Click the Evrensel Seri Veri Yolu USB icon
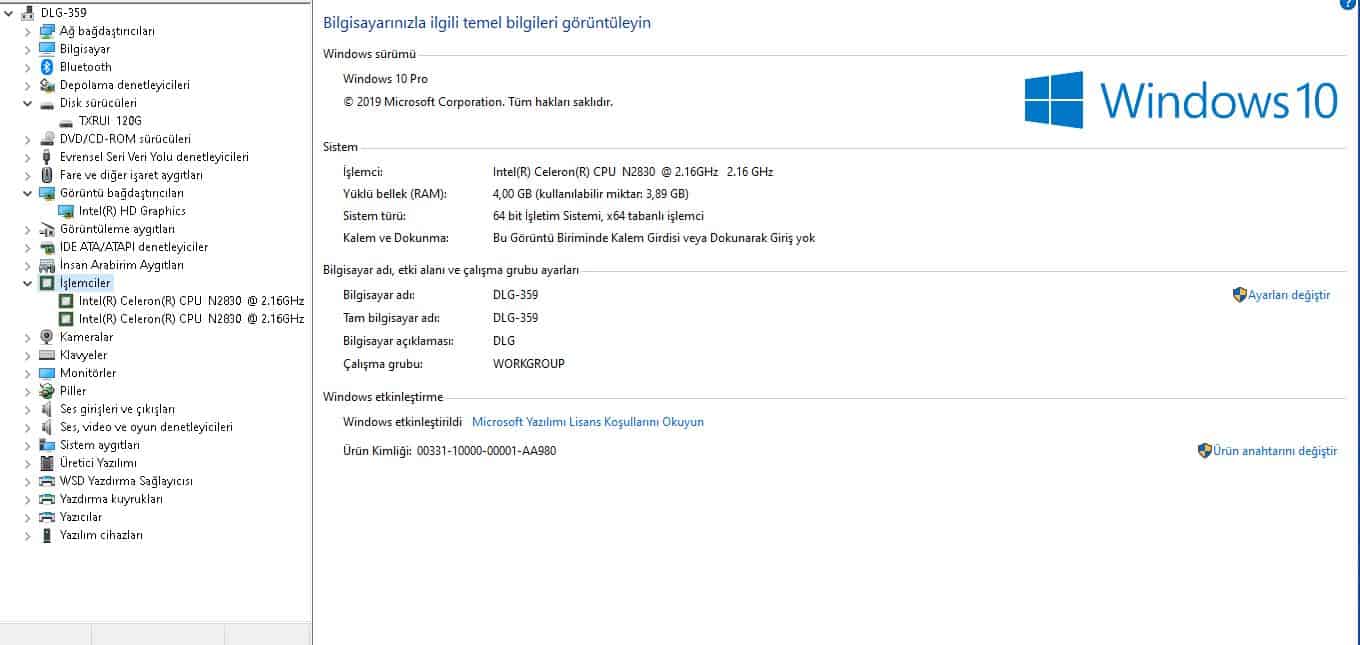The image size is (1360, 645). pyautogui.click(x=46, y=157)
